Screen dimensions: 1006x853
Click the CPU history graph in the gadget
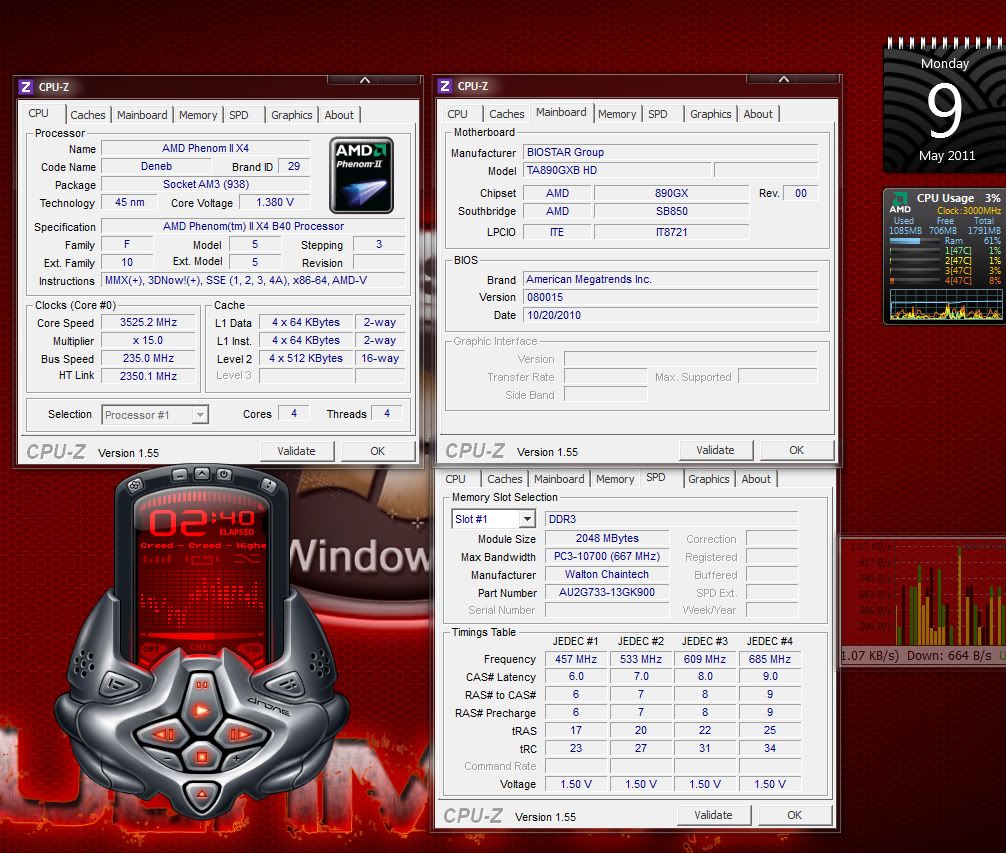point(945,304)
